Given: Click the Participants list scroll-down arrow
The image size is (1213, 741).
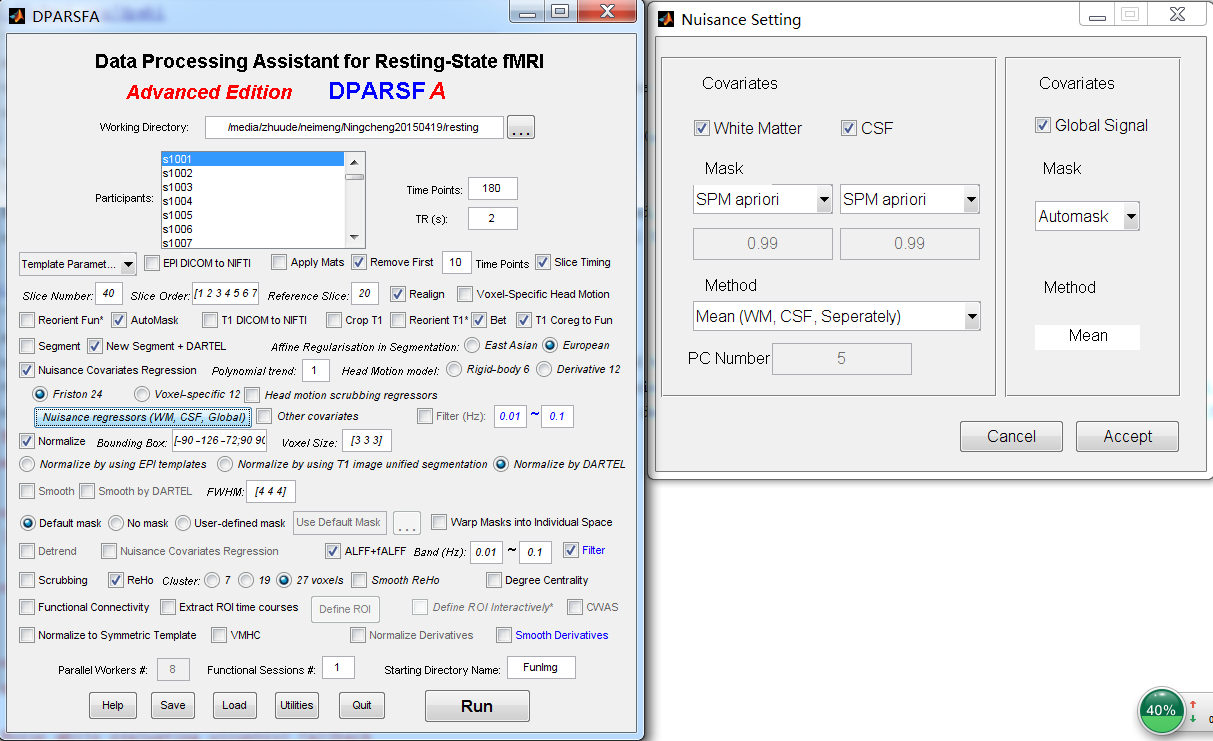Looking at the screenshot, I should (355, 238).
